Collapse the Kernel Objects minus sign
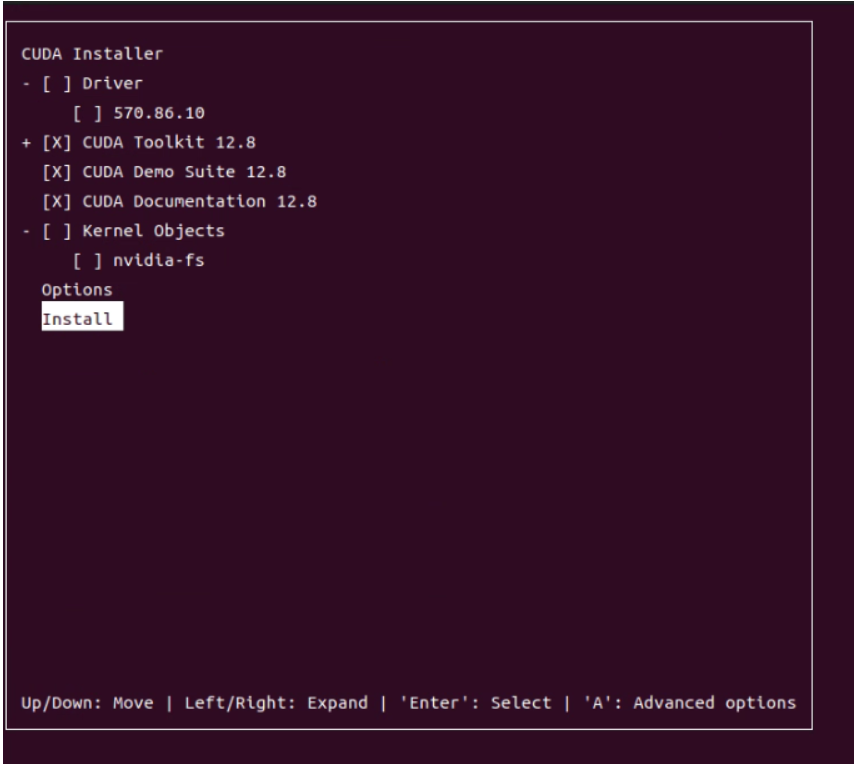 pos(25,231)
